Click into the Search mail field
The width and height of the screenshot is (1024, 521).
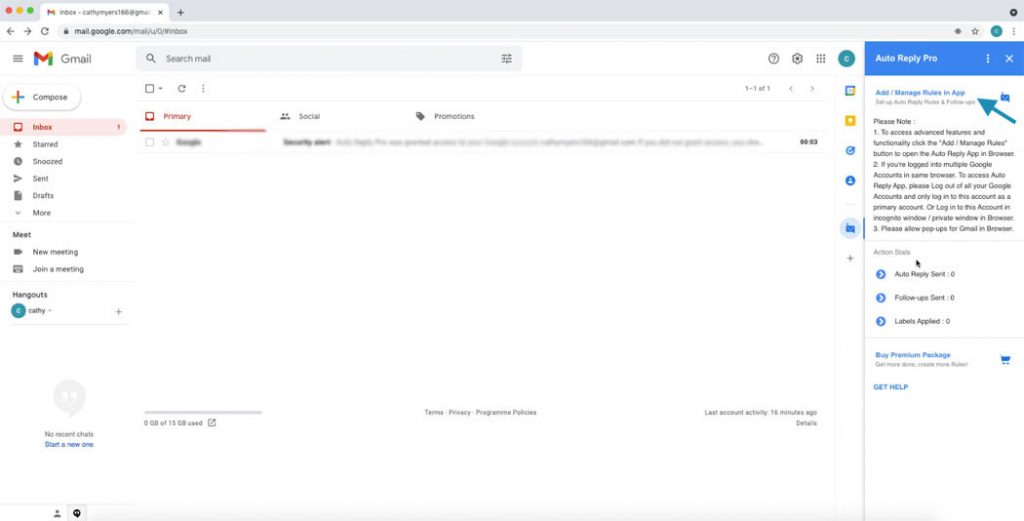pos(320,59)
